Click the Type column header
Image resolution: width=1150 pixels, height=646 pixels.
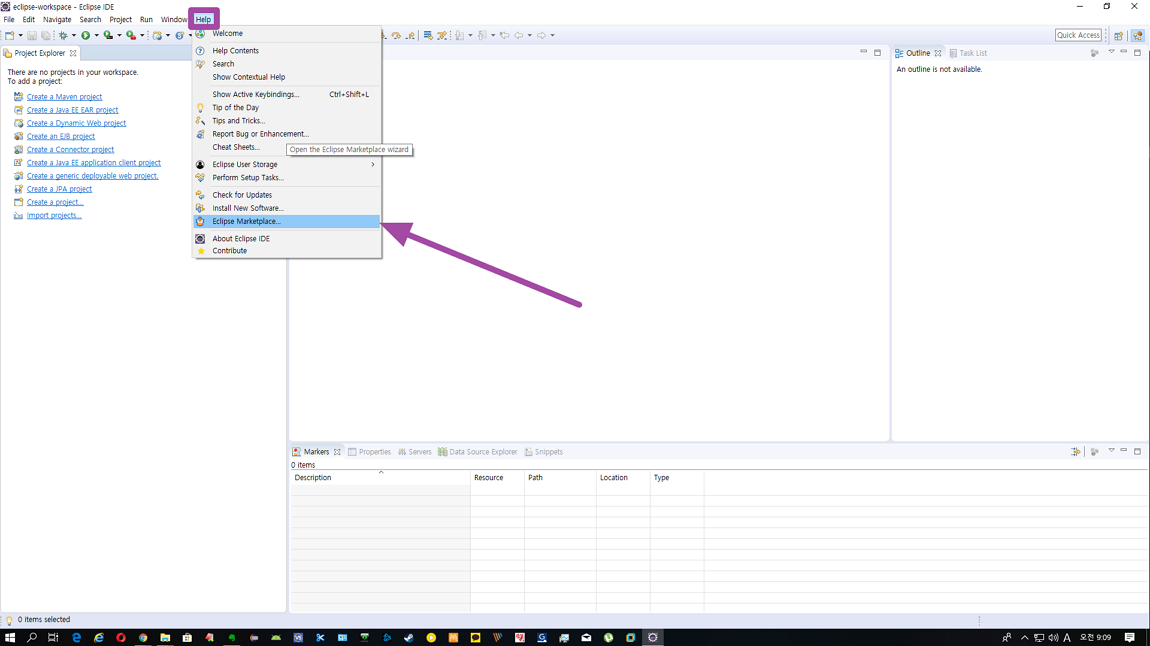[x=676, y=477]
